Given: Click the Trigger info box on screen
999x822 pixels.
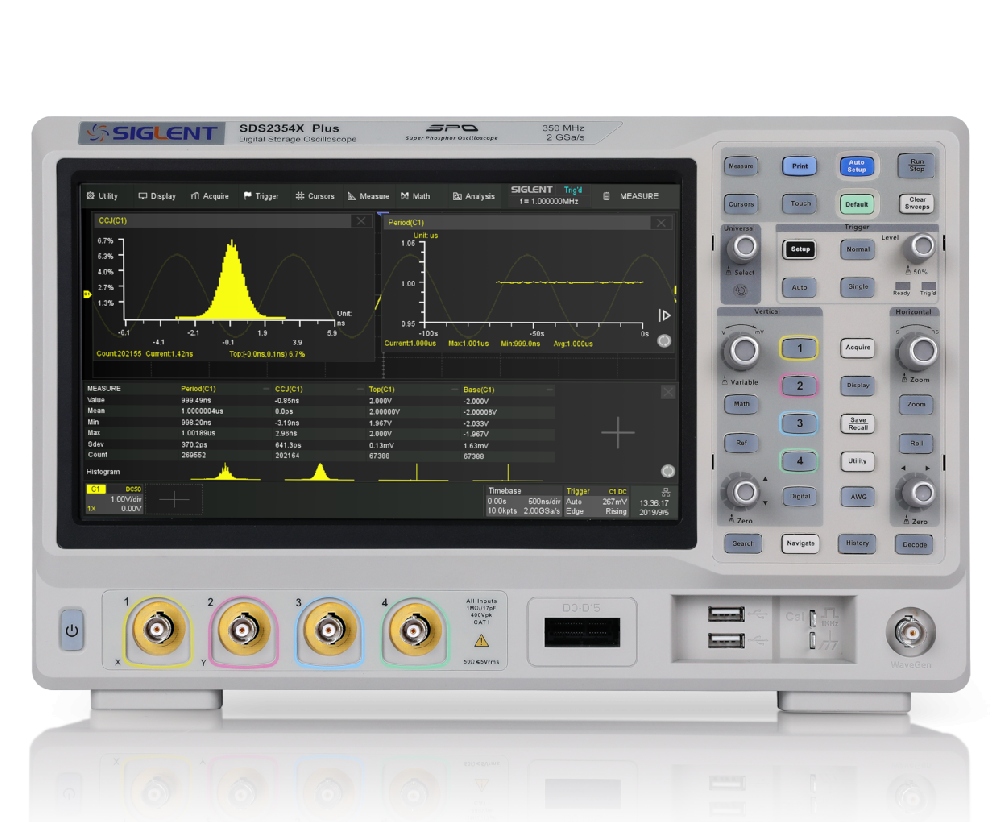Looking at the screenshot, I should pos(596,501).
